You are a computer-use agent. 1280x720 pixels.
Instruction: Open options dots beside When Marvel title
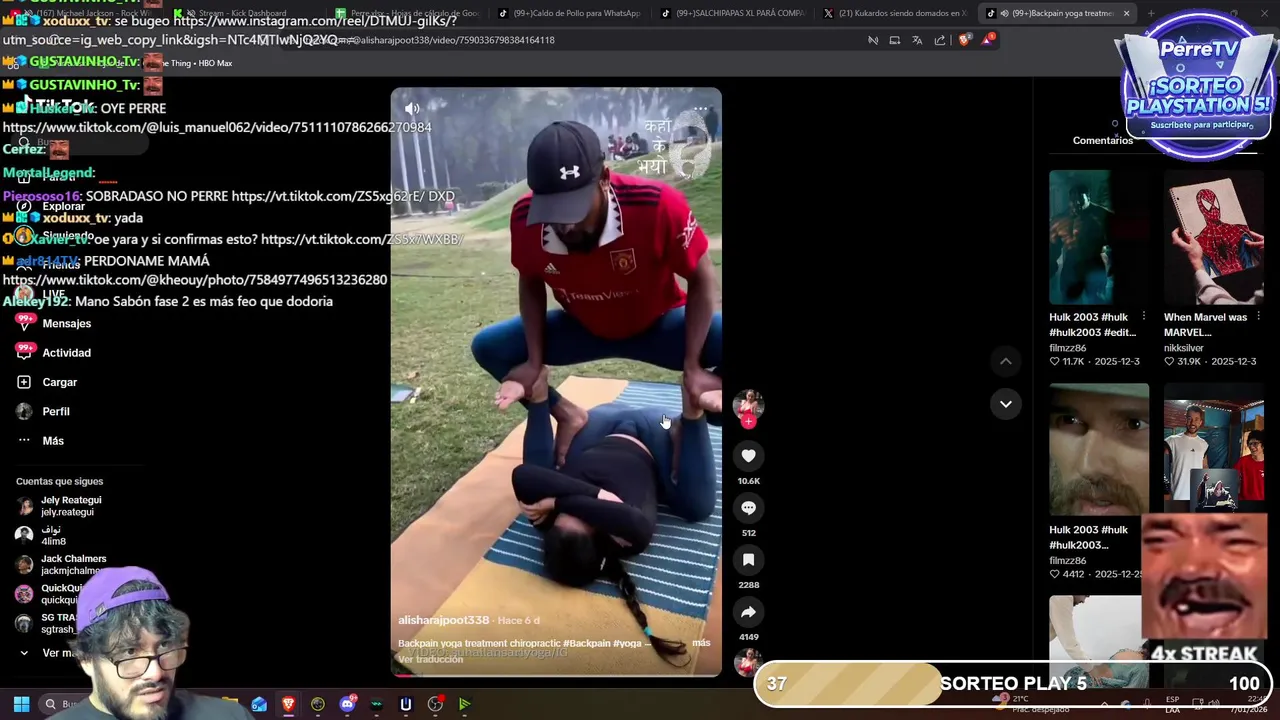[x=1258, y=317]
